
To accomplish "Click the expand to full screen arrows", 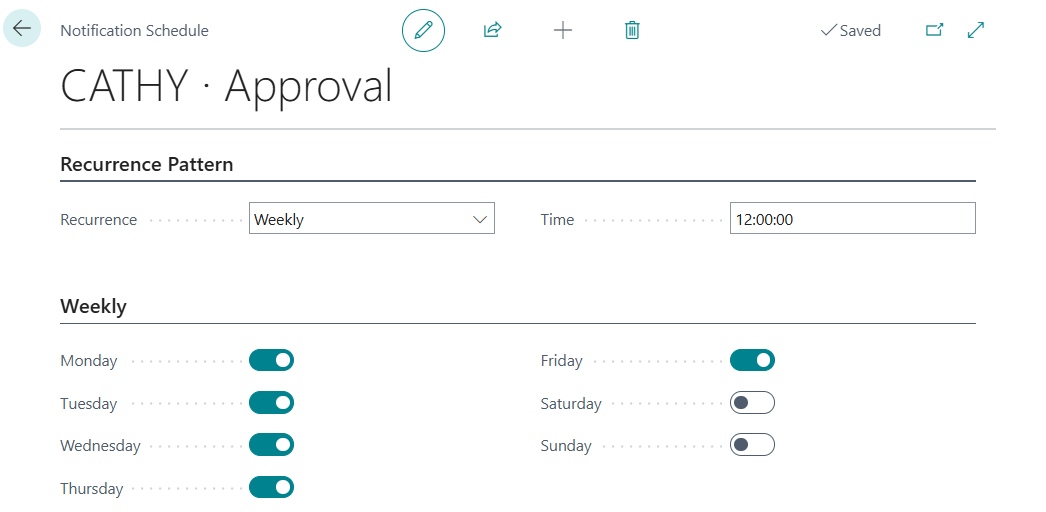I will coord(976,30).
